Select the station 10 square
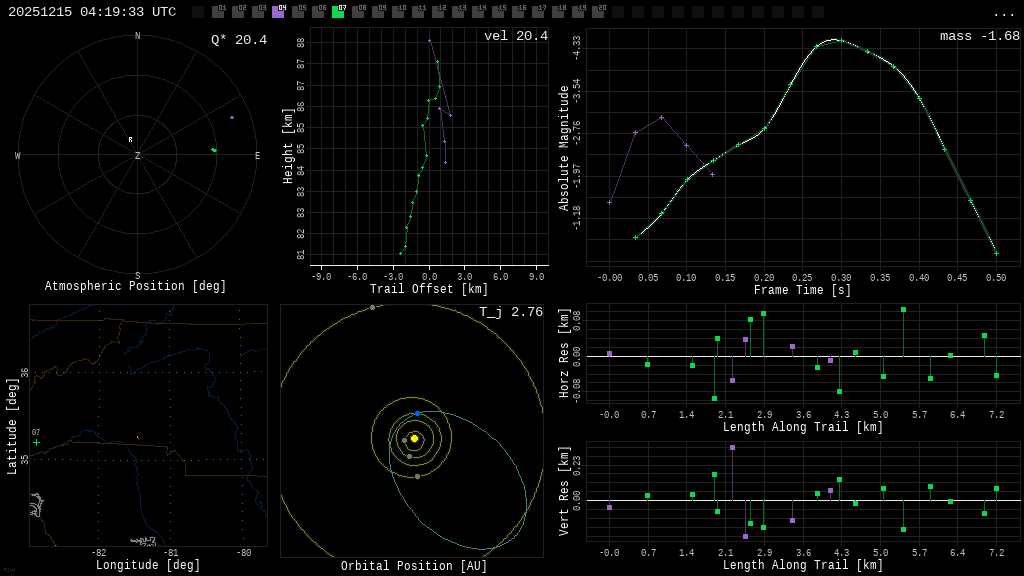1024x576 pixels. click(398, 12)
